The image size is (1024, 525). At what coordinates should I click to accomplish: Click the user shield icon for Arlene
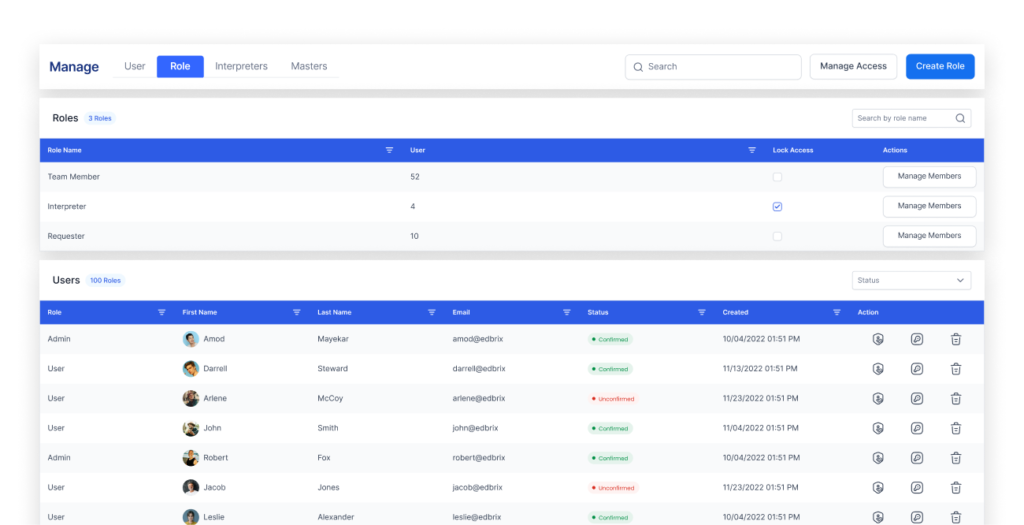(x=878, y=399)
